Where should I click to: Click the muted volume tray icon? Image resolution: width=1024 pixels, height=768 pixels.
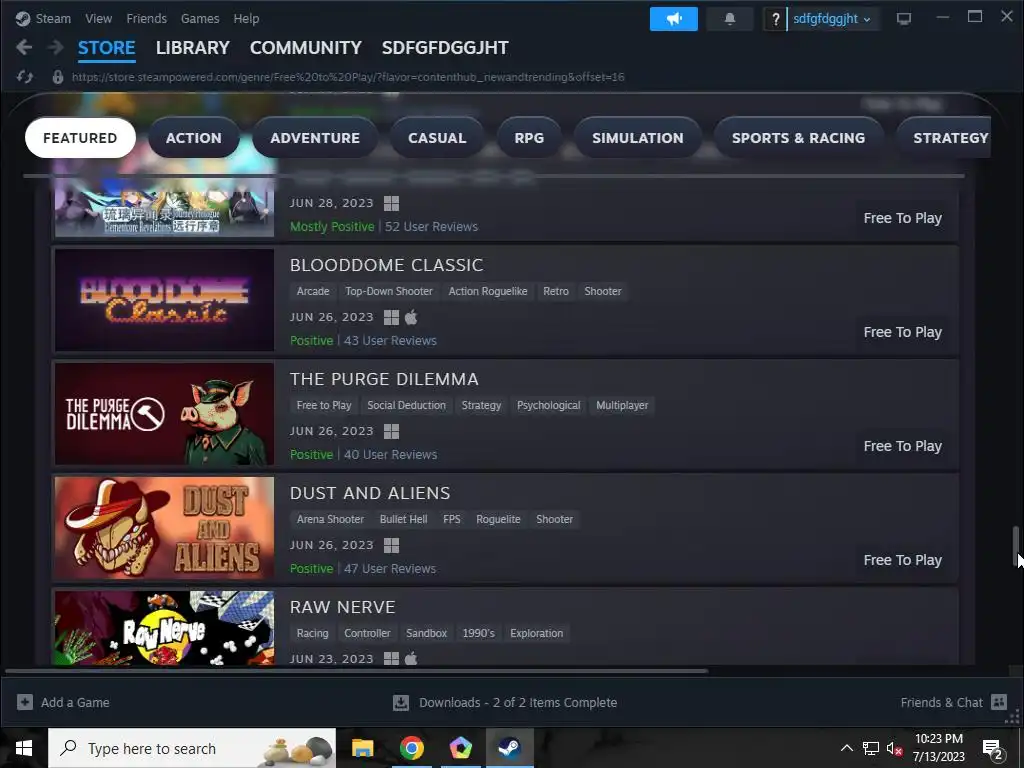pyautogui.click(x=895, y=748)
